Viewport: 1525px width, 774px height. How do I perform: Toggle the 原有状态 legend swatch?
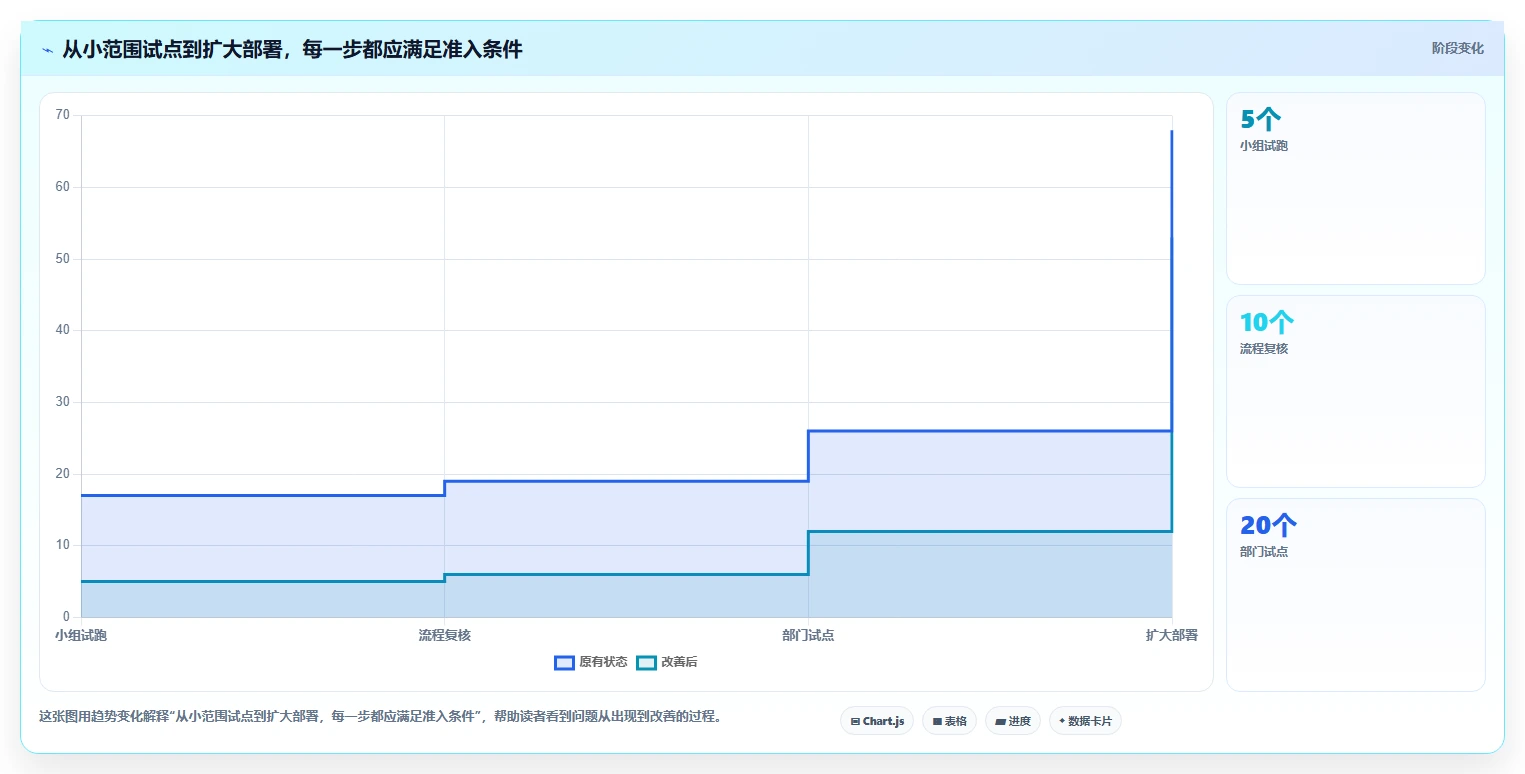[x=564, y=662]
